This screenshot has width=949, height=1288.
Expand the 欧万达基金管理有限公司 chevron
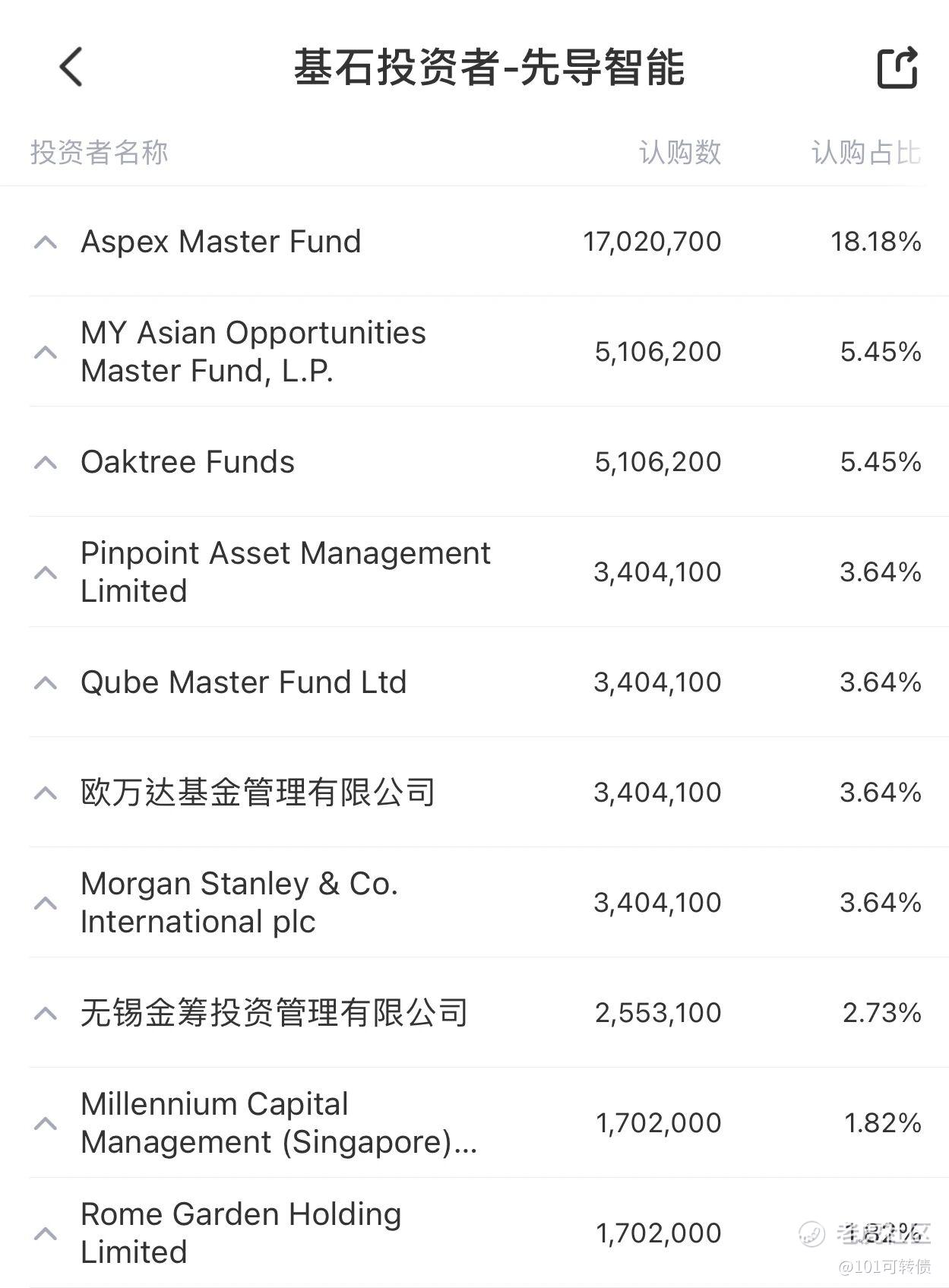tap(46, 793)
